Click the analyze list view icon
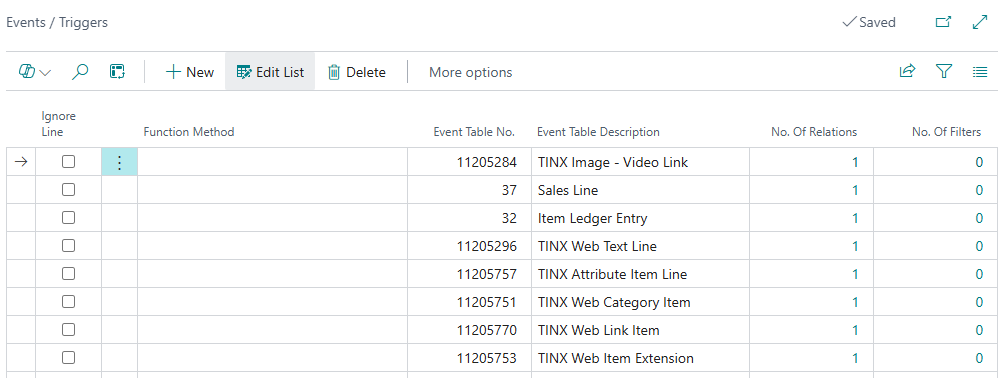The width and height of the screenshot is (1006, 378). click(x=117, y=72)
